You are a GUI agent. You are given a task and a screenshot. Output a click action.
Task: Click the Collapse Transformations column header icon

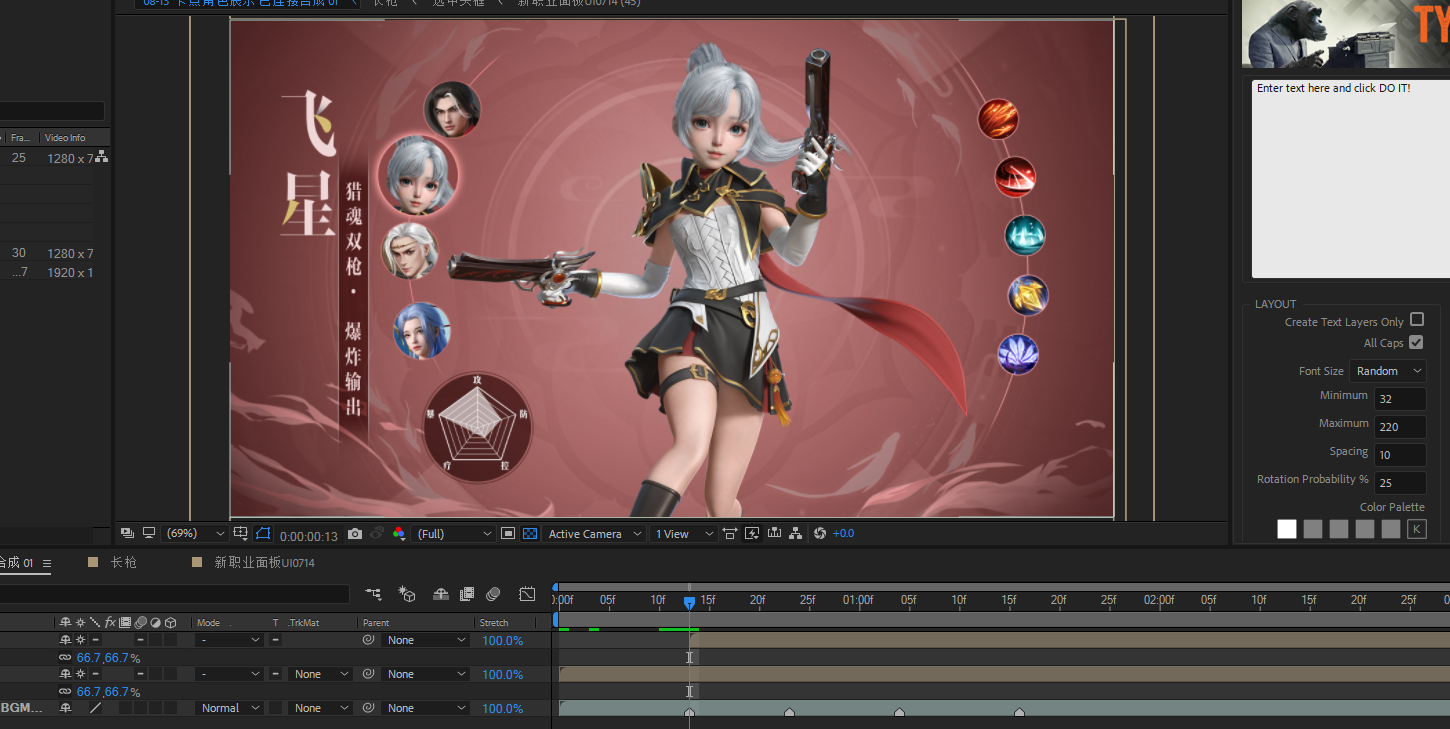80,623
